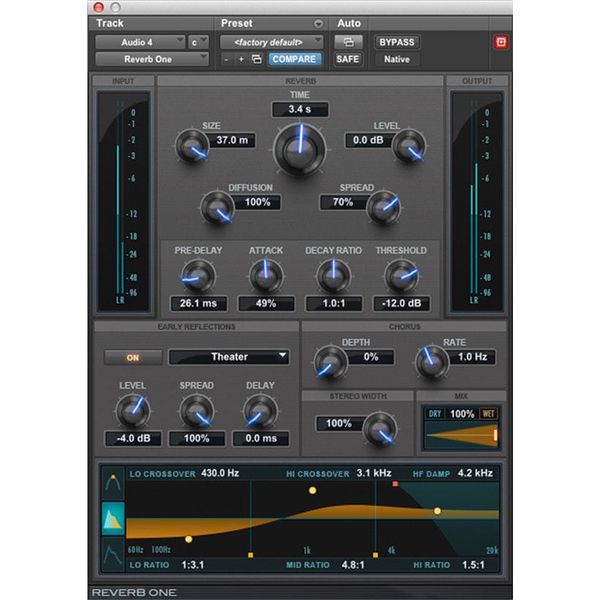Open the Reverb One plug-in selector

click(152, 59)
